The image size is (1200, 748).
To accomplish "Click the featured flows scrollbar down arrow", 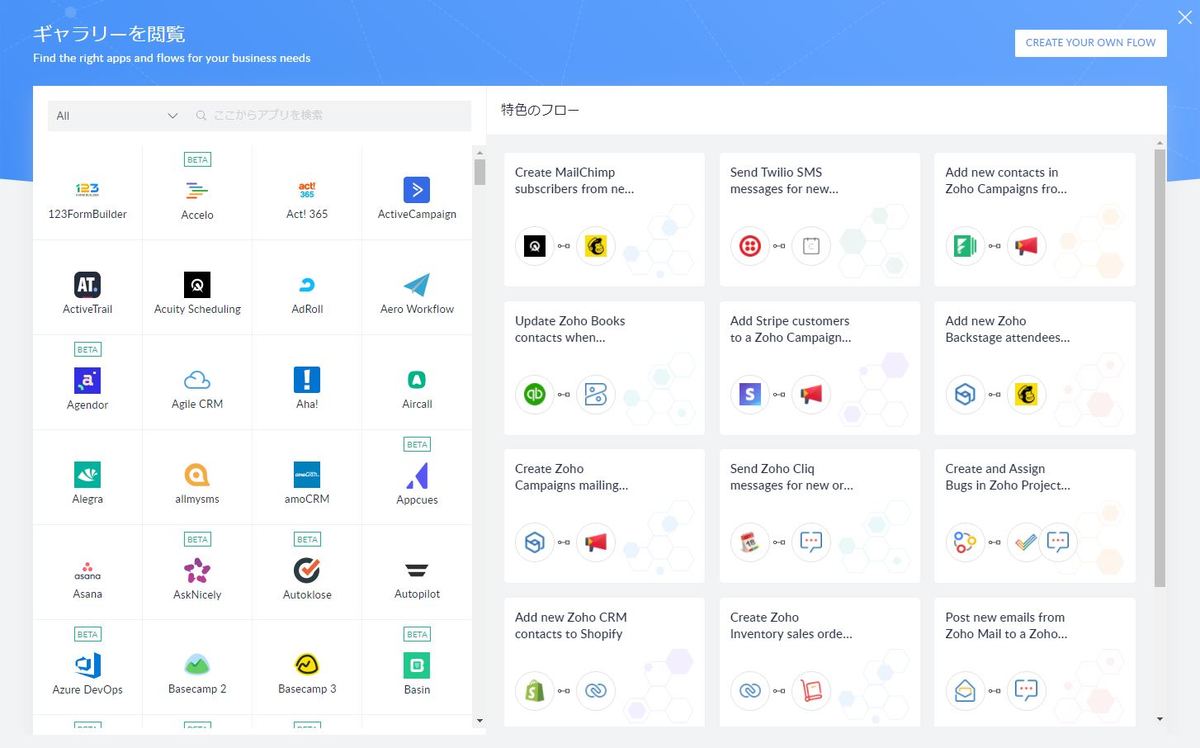I will click(x=1160, y=719).
